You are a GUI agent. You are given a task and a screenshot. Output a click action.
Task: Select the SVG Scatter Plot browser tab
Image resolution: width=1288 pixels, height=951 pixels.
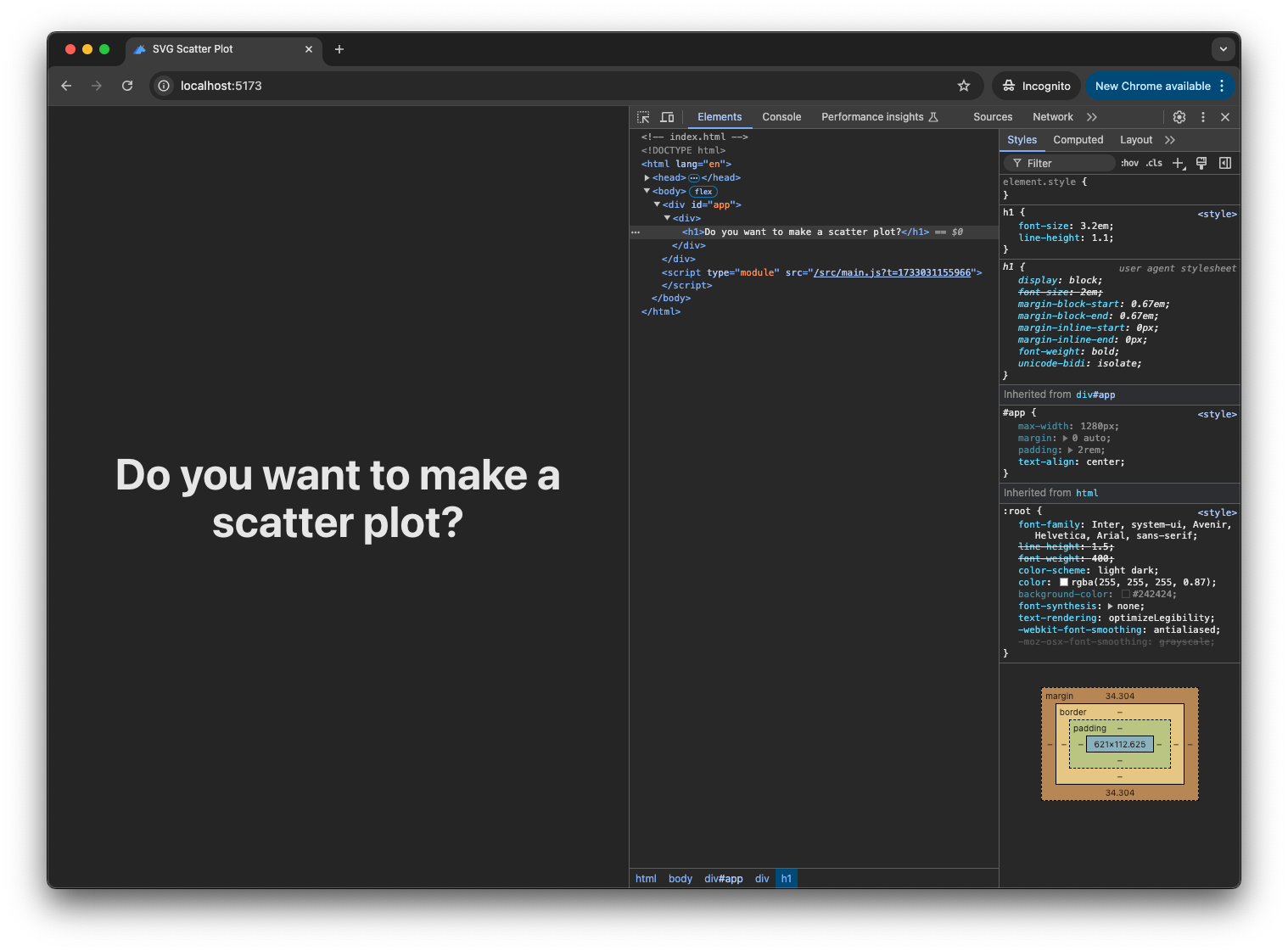click(x=224, y=49)
